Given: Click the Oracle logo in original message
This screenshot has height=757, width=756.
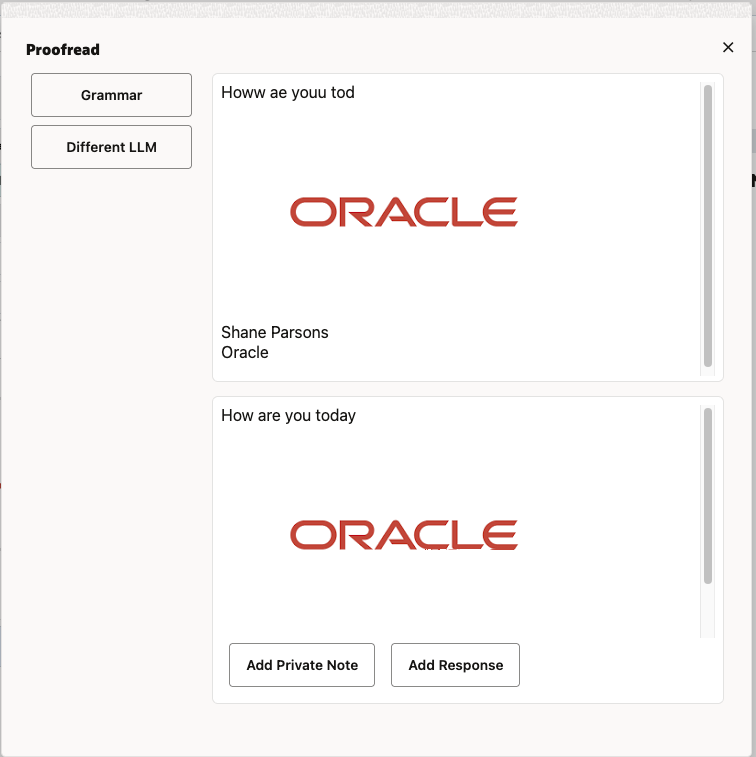Looking at the screenshot, I should pos(404,212).
